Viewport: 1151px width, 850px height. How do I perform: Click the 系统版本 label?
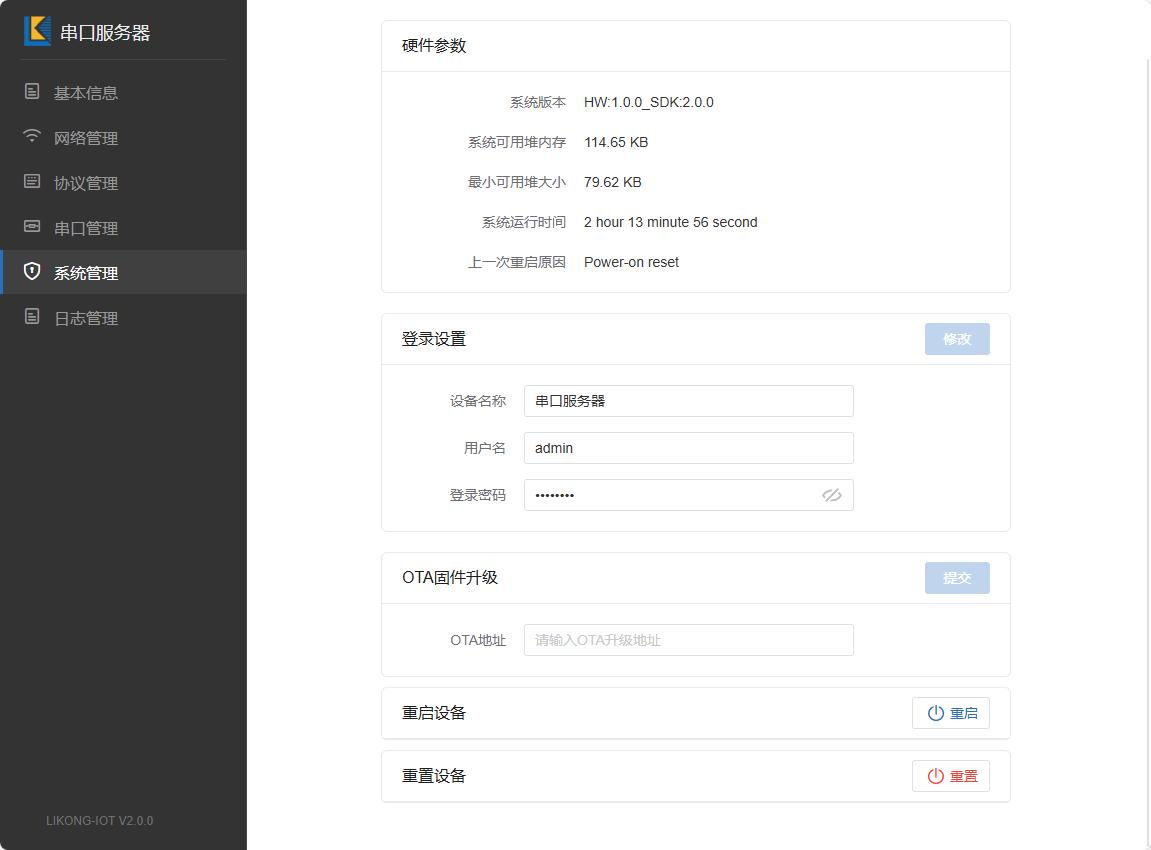point(538,102)
